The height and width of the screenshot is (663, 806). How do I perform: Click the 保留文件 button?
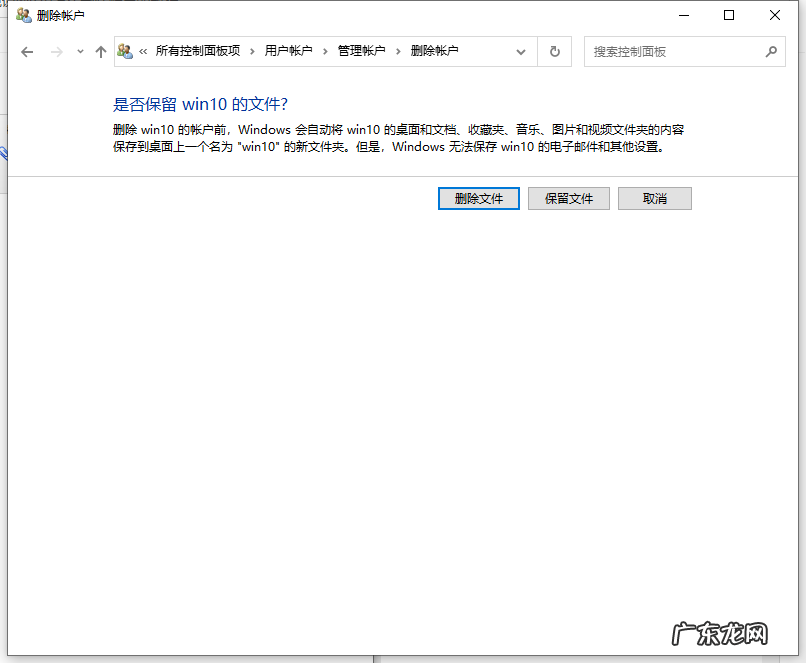(568, 198)
